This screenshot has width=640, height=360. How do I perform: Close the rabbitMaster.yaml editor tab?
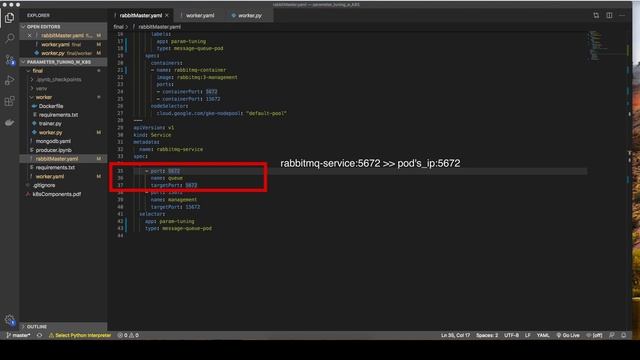pyautogui.click(x=167, y=16)
